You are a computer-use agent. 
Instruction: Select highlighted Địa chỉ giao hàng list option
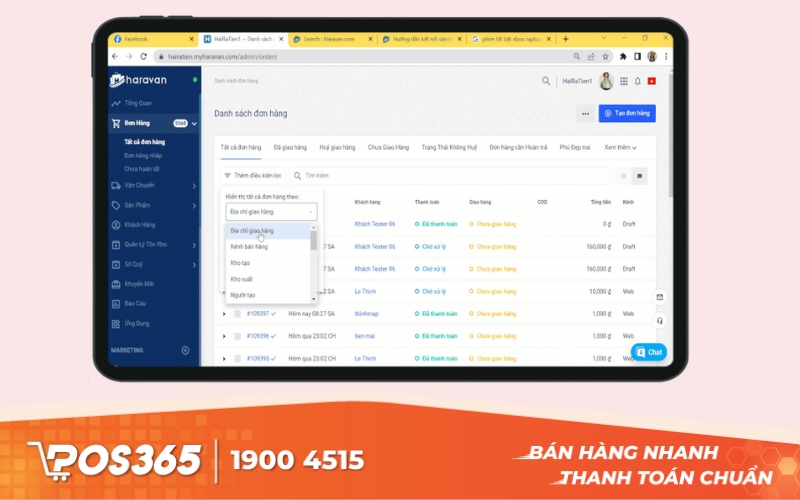click(x=268, y=231)
